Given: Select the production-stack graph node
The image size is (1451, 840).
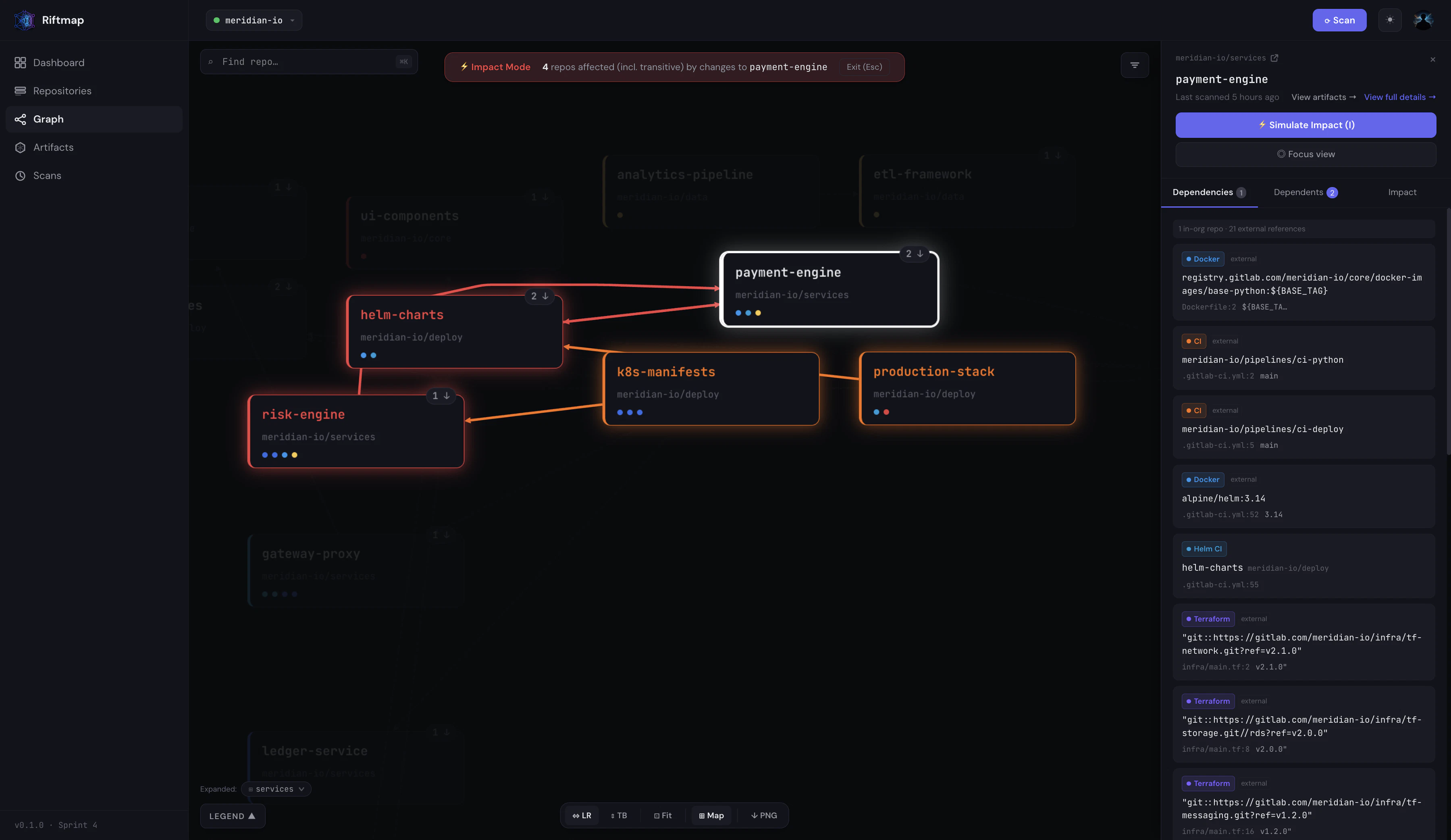Looking at the screenshot, I should tap(967, 389).
